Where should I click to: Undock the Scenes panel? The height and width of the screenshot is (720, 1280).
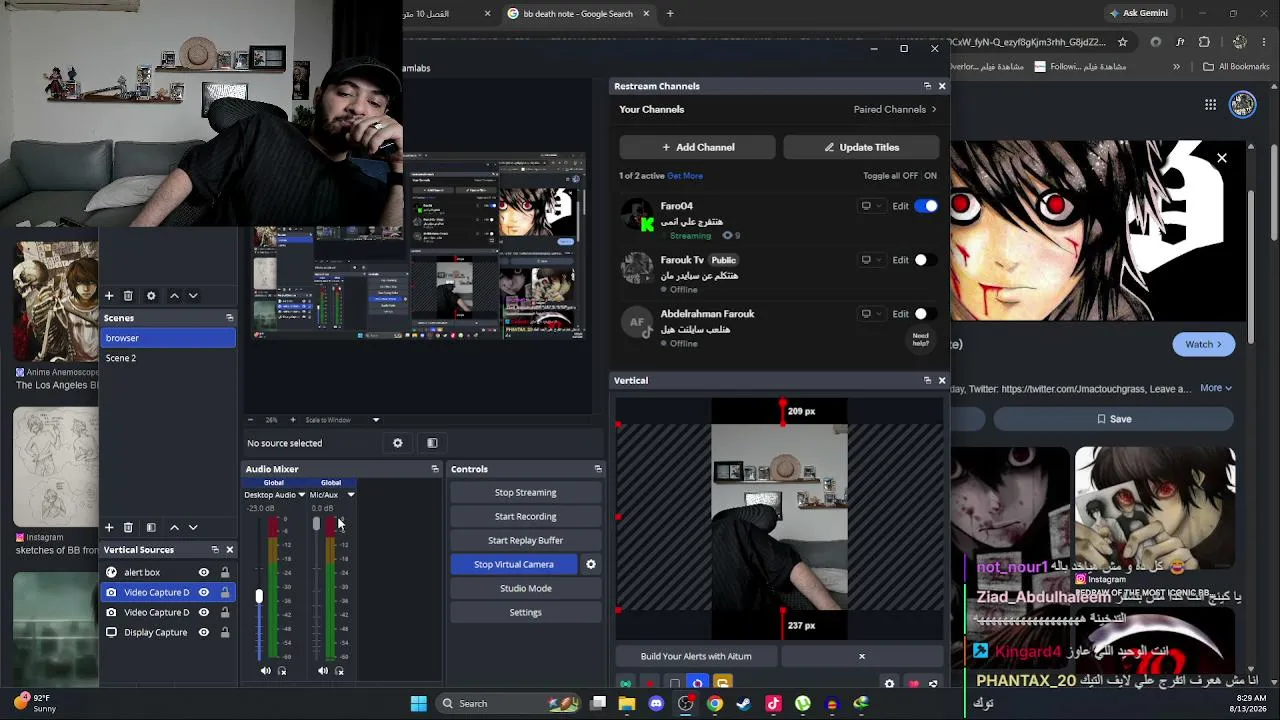pos(229,318)
